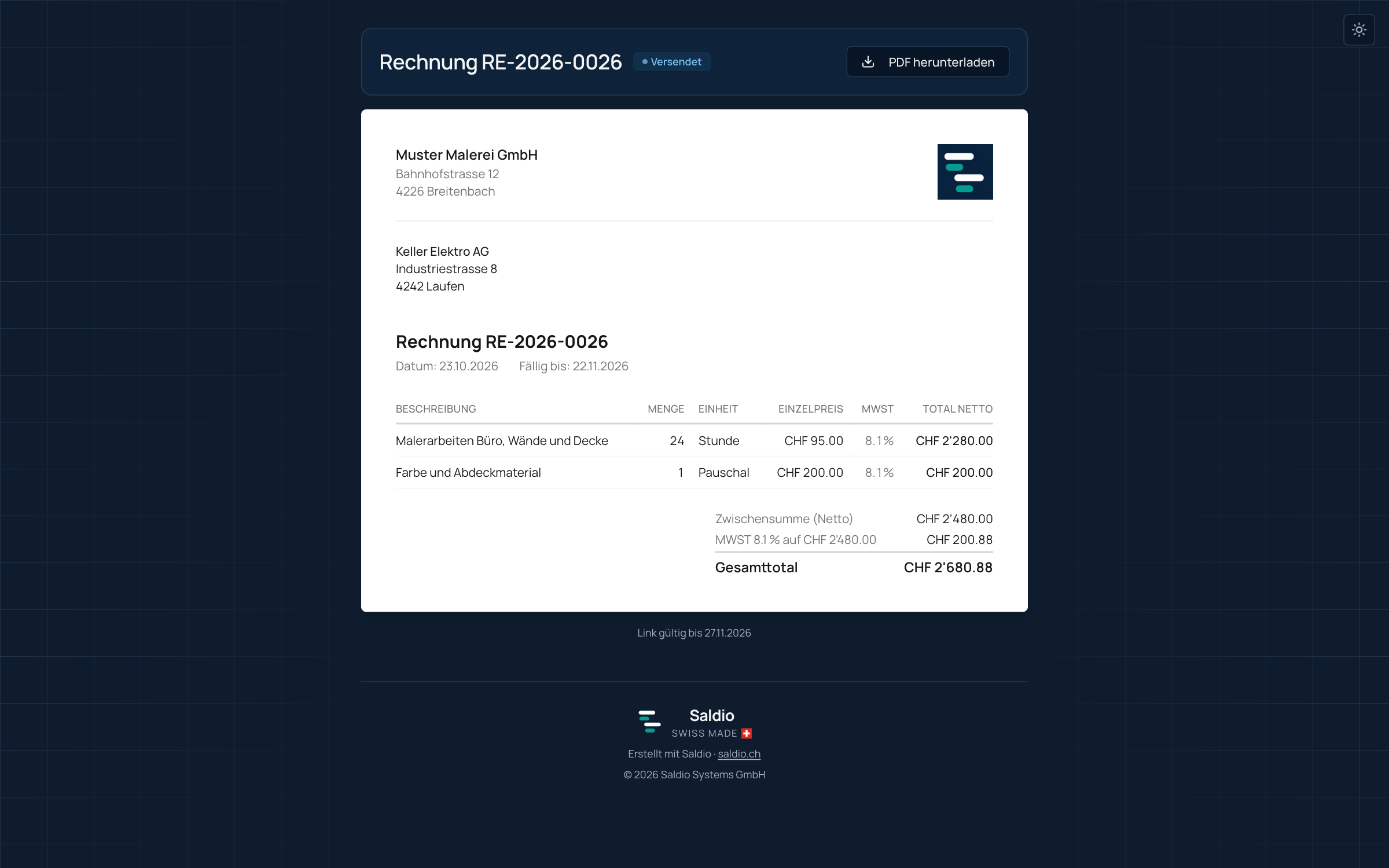Click Gesamttotal amount CHF 2'680.88
The image size is (1389, 868).
click(x=948, y=567)
